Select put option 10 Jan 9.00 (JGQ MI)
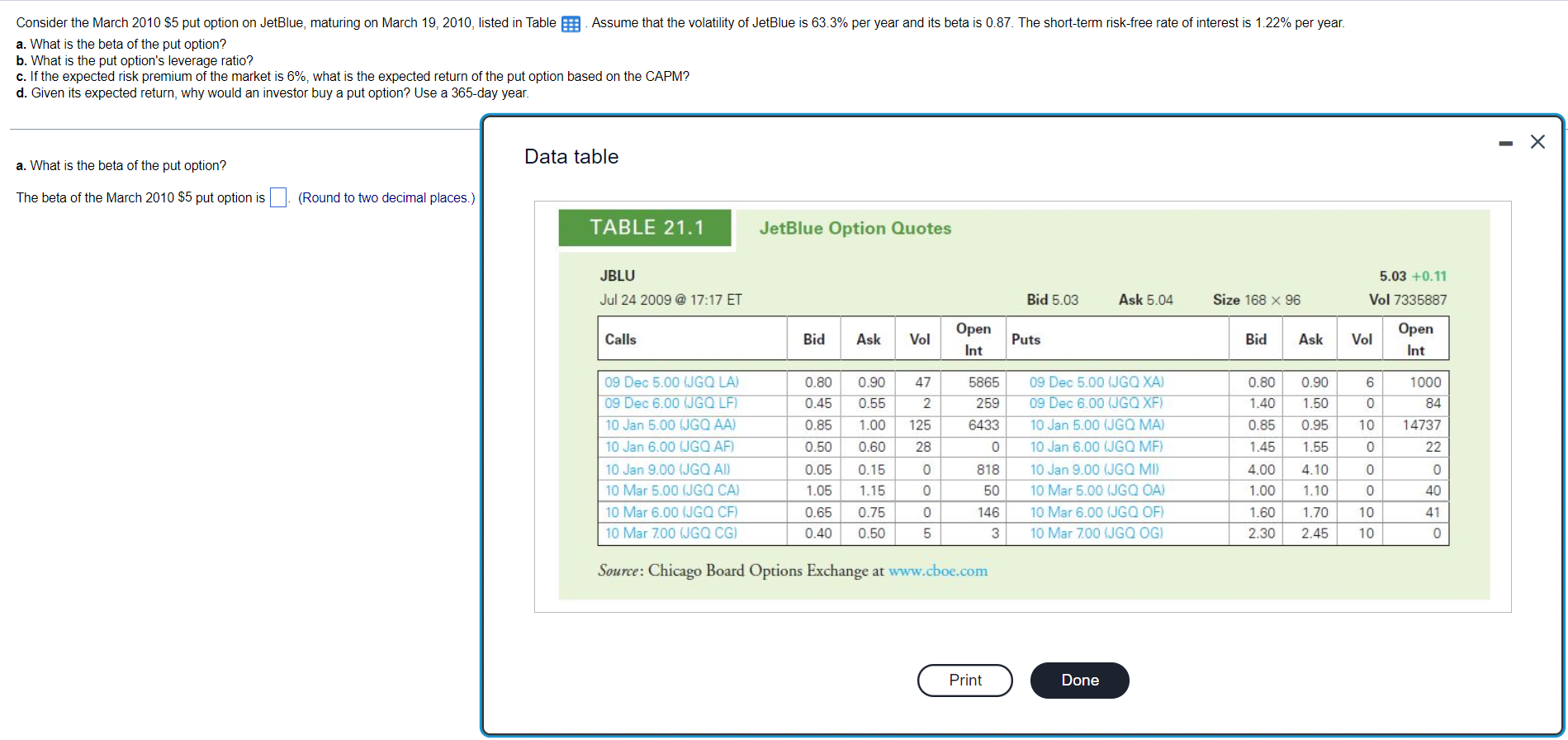This screenshot has width=1568, height=740. [1095, 470]
